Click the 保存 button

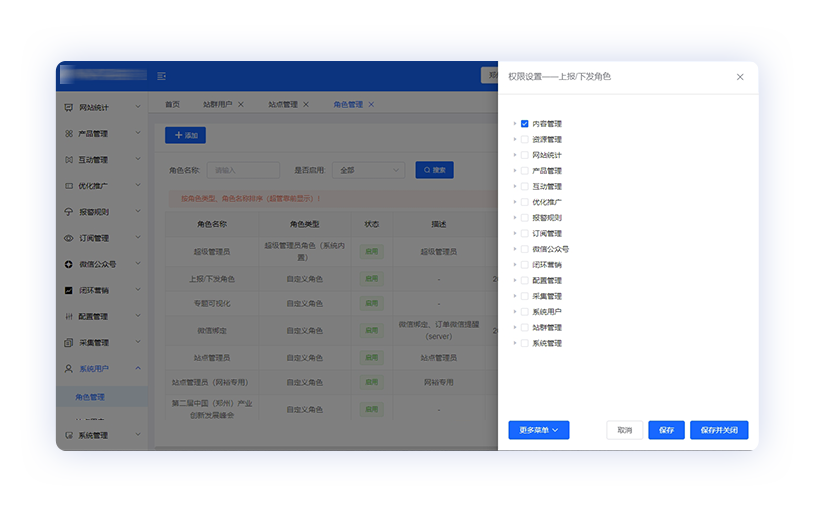click(x=666, y=430)
